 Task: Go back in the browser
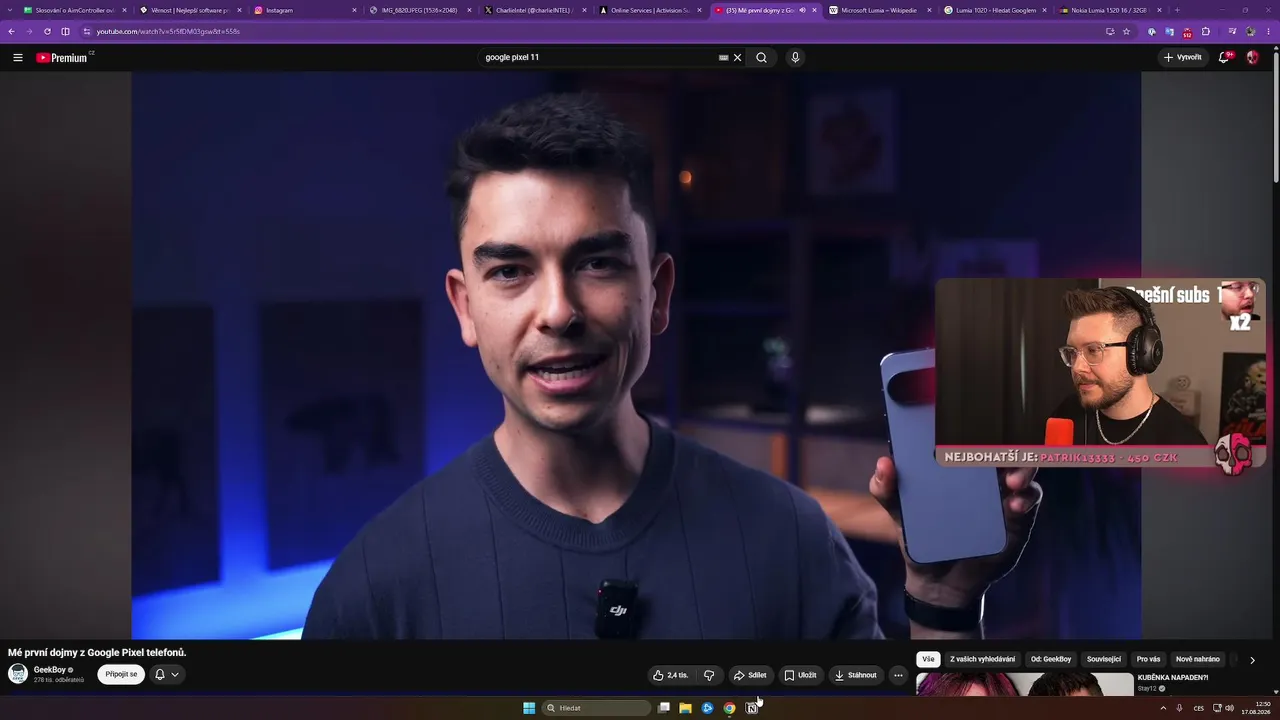[11, 31]
